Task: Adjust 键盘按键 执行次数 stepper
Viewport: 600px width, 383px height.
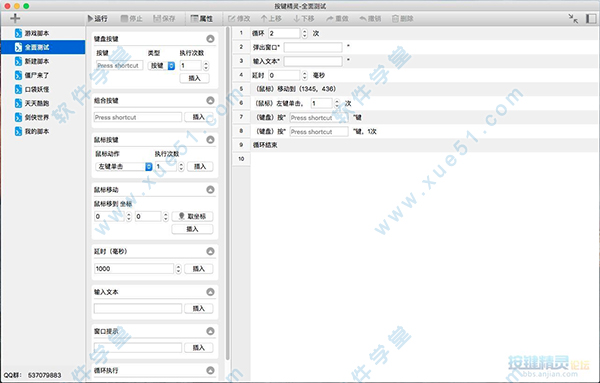Action: coord(206,66)
